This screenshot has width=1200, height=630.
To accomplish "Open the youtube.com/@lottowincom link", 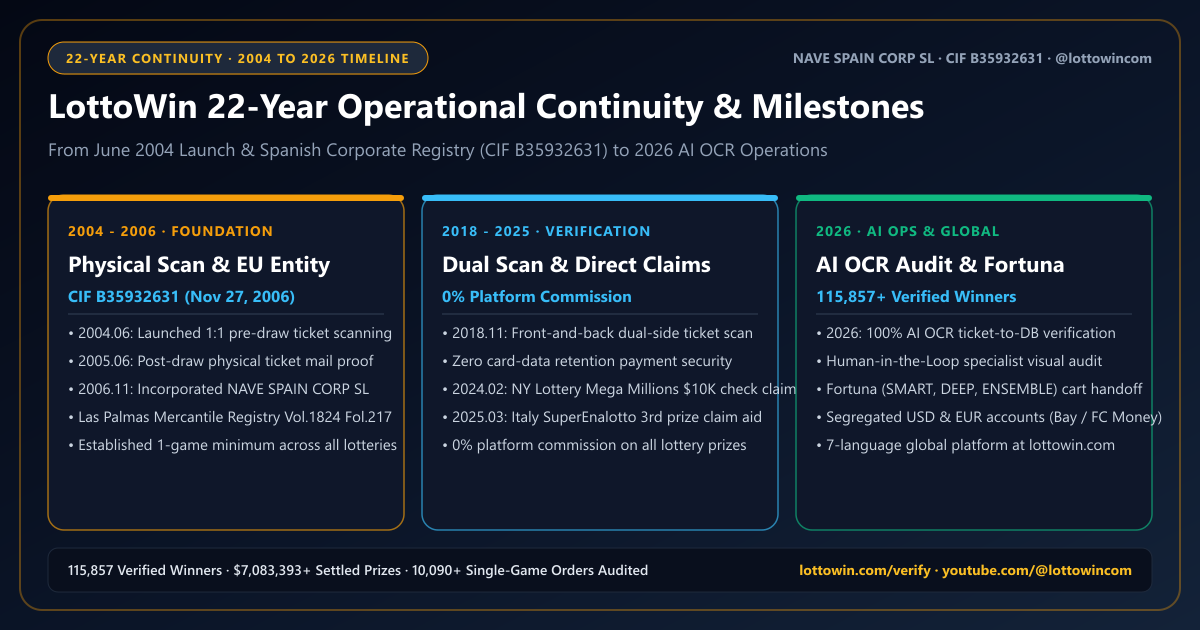I will (1037, 571).
